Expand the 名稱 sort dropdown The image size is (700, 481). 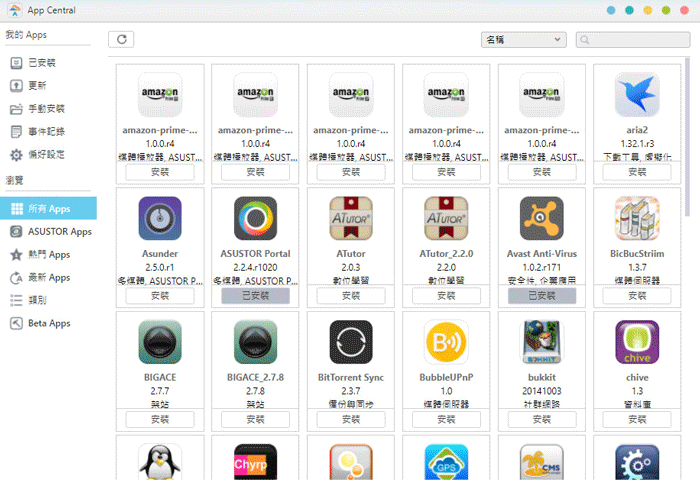point(524,39)
